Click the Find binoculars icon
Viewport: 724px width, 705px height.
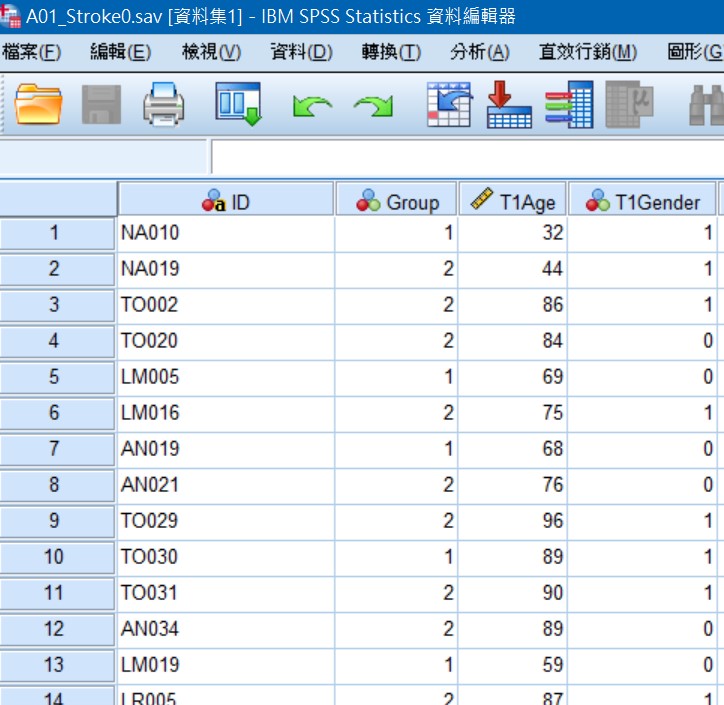pos(706,104)
